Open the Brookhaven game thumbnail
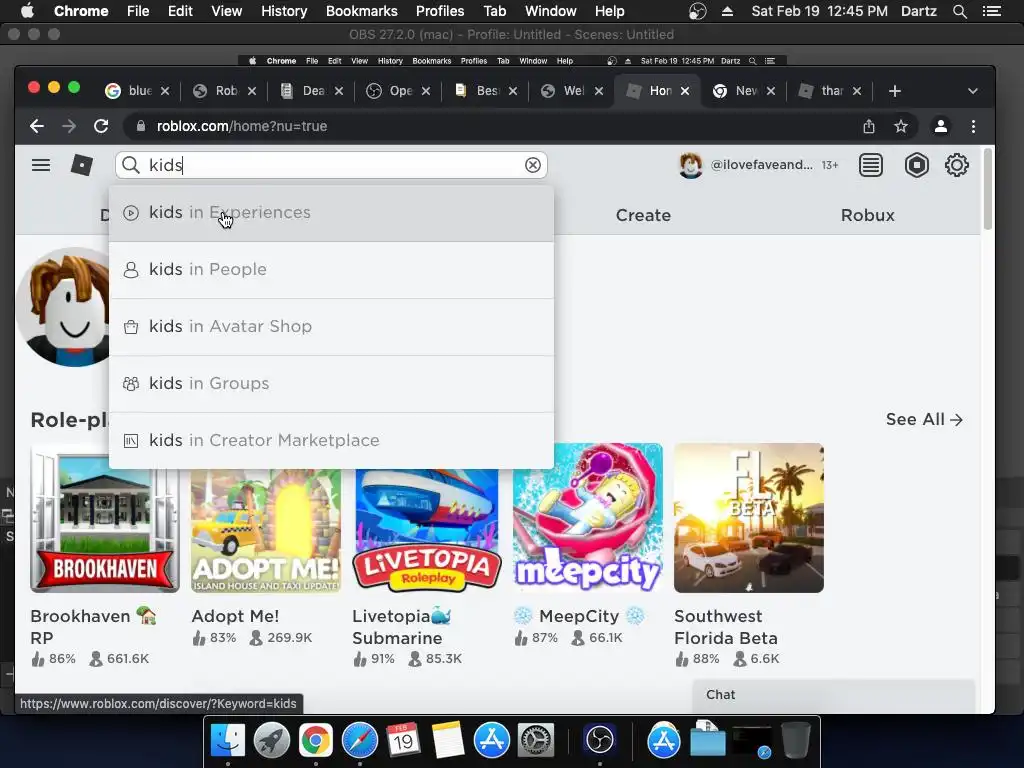Viewport: 1024px width, 768px height. [x=104, y=518]
